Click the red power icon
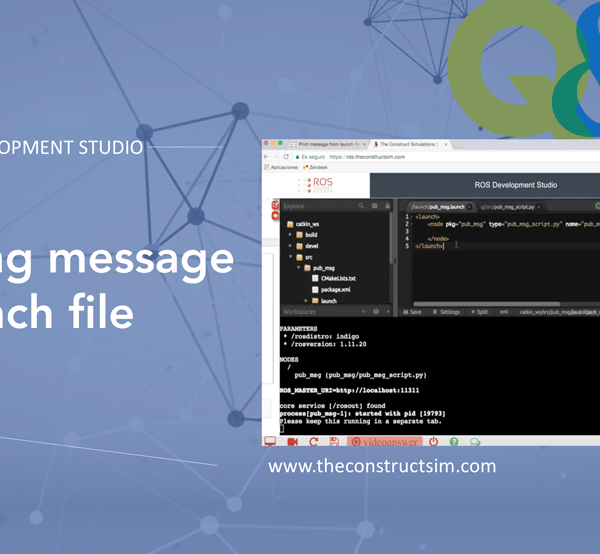 tap(433, 442)
